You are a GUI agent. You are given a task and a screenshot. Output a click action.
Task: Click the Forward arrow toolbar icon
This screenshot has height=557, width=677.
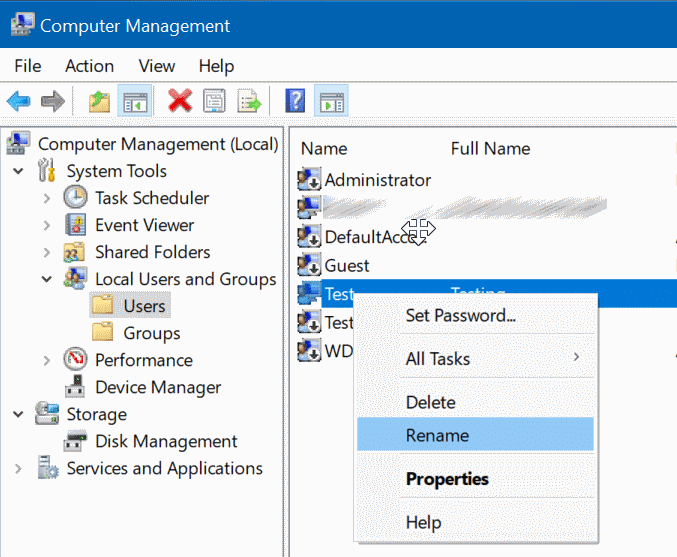pos(53,101)
